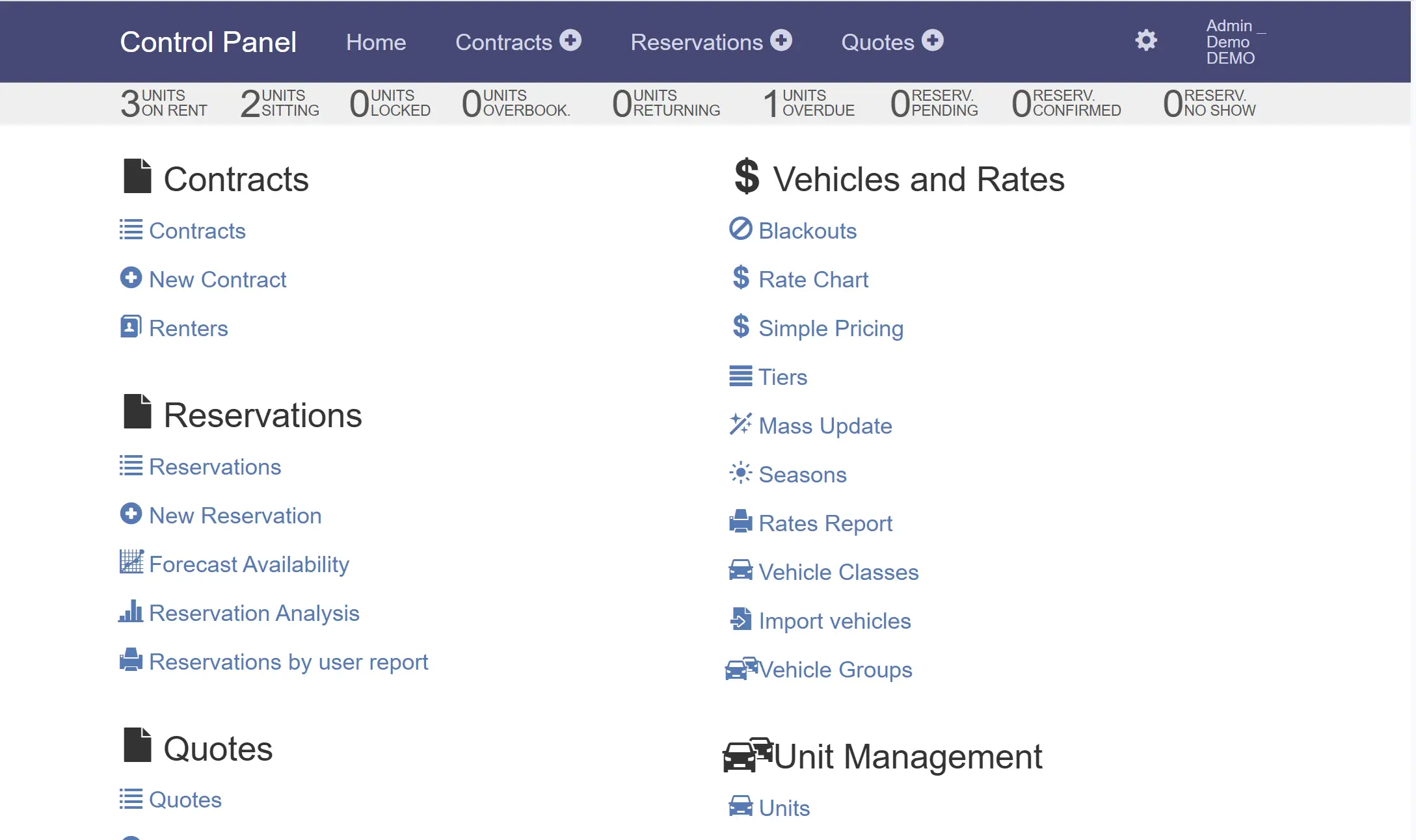1416x840 pixels.
Task: Click the plus icon next to Quotes in navbar
Action: click(x=933, y=40)
